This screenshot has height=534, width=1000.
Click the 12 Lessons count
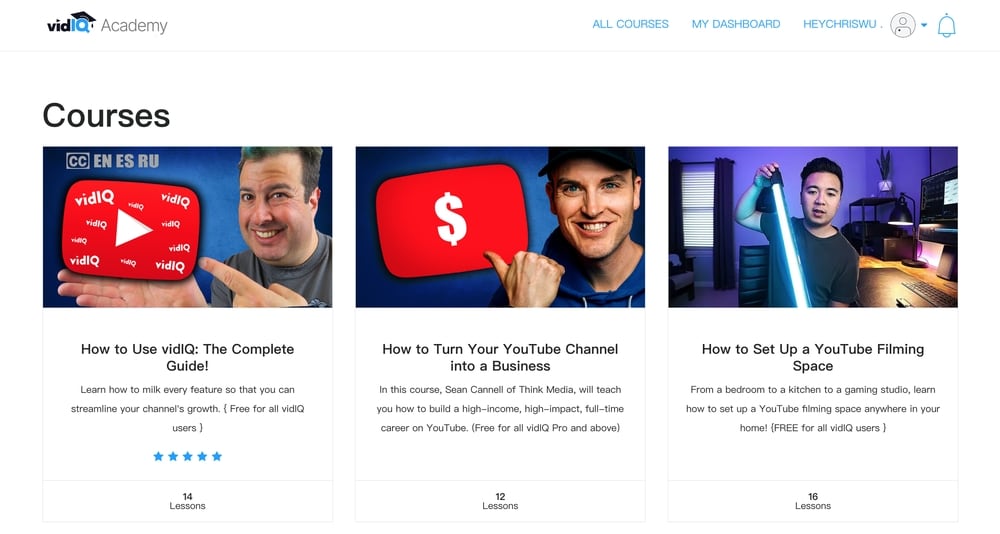click(x=500, y=501)
